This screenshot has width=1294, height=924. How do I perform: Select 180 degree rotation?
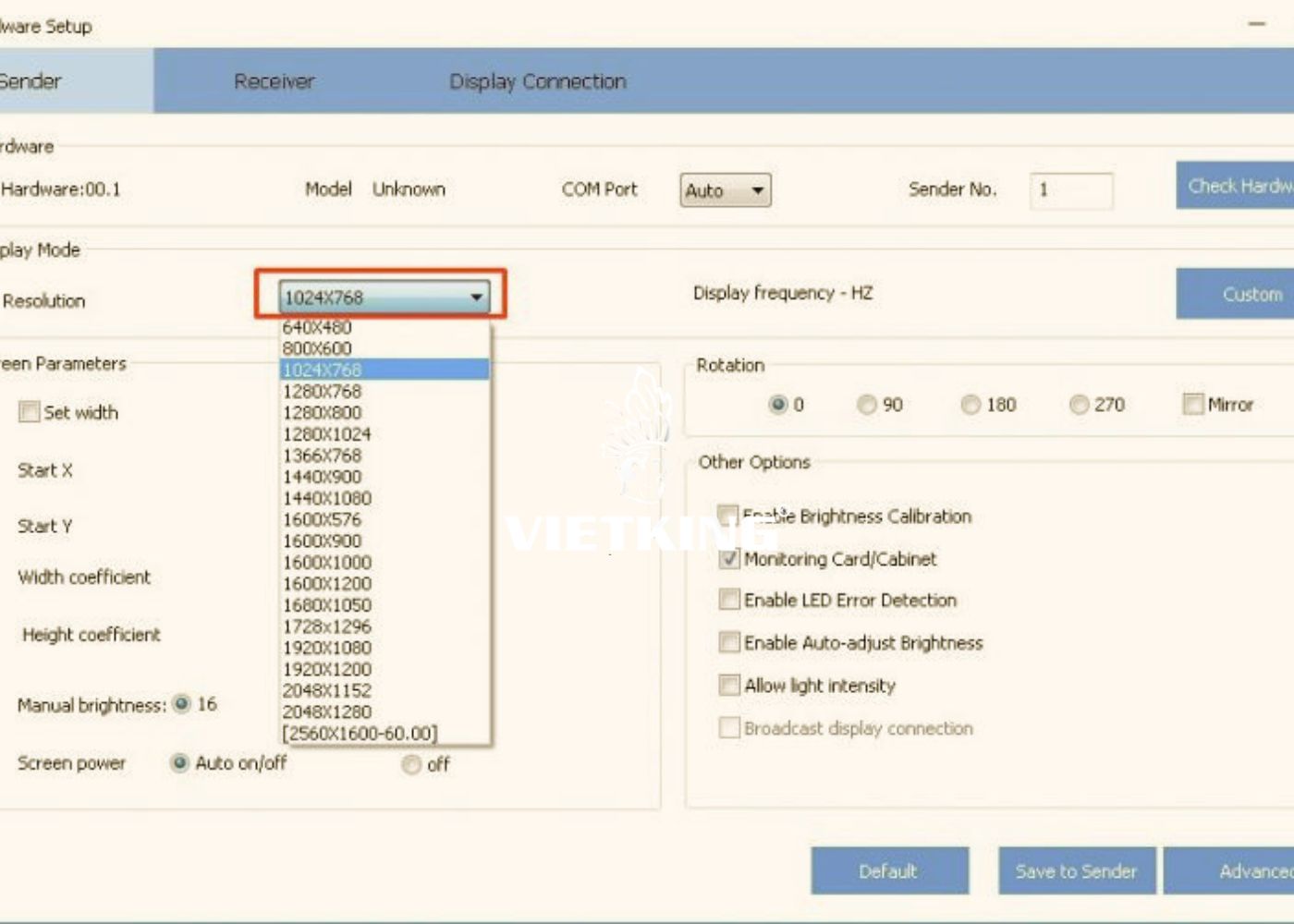971,404
